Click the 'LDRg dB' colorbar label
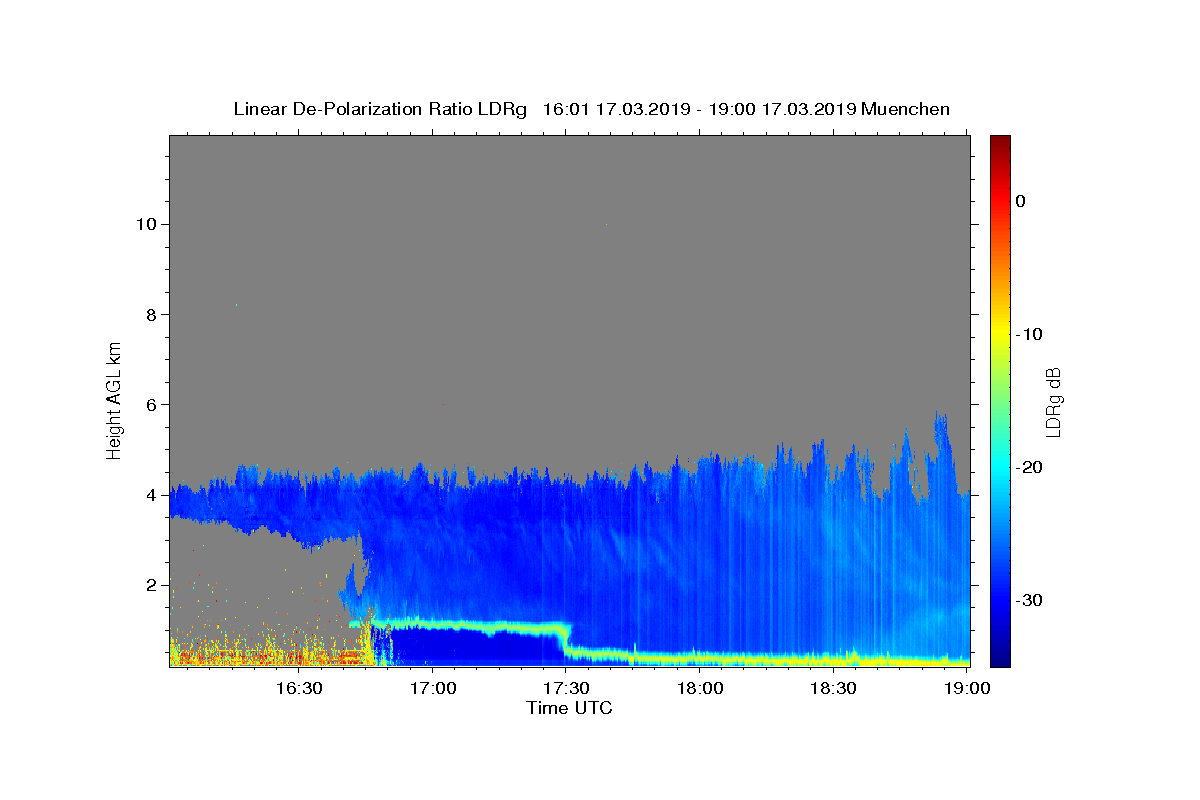Image resolution: width=1200 pixels, height=800 pixels. 1052,402
